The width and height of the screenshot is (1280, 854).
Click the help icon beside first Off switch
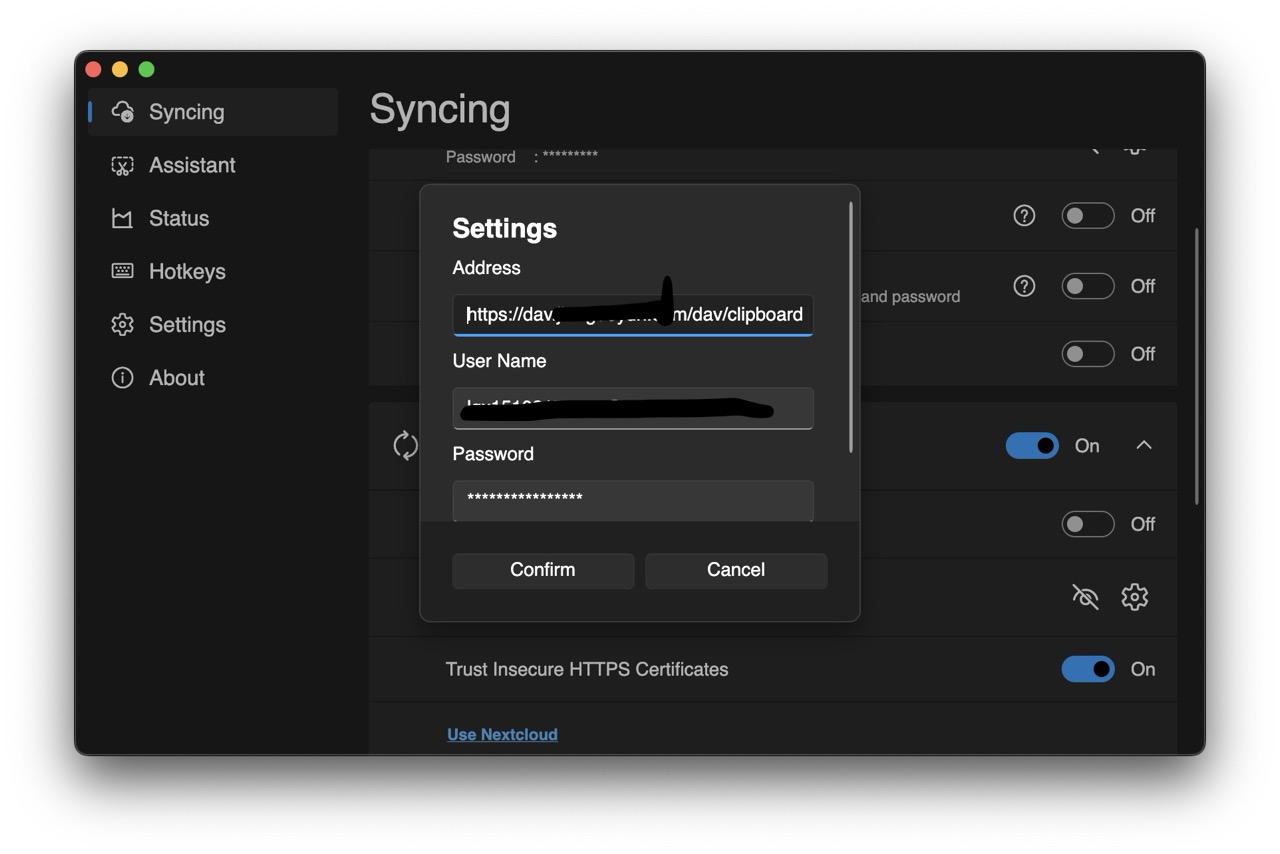(1024, 215)
